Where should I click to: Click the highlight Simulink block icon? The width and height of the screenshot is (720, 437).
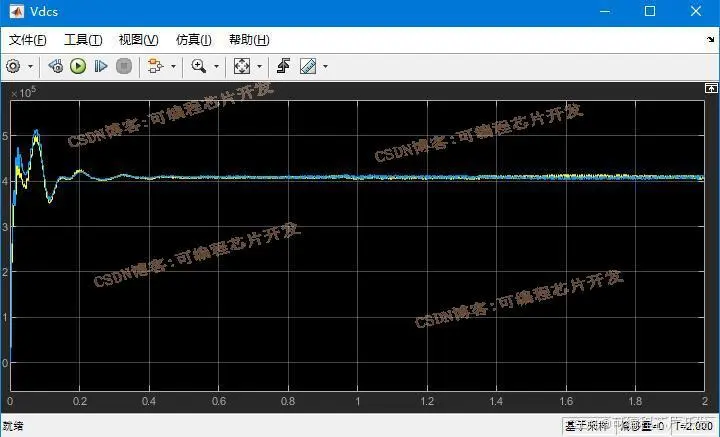click(x=156, y=66)
